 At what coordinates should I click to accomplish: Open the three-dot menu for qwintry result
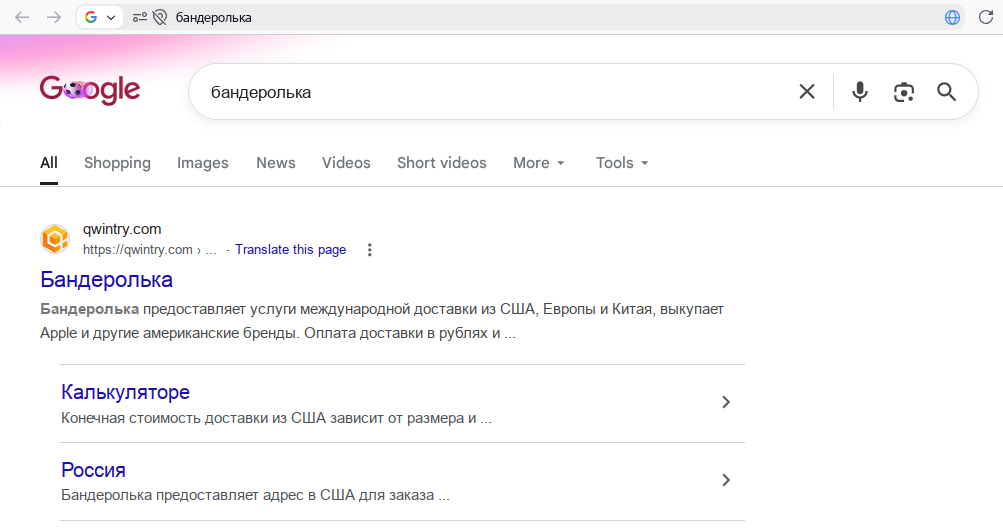(x=369, y=250)
